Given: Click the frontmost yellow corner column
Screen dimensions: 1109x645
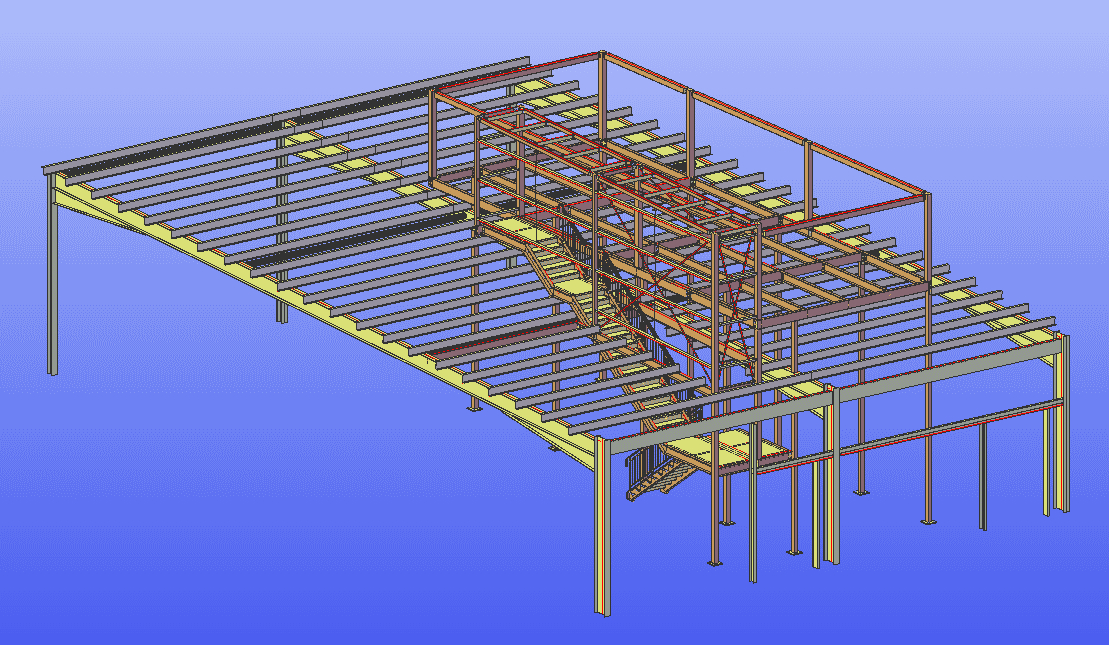Looking at the screenshot, I should (x=602, y=530).
